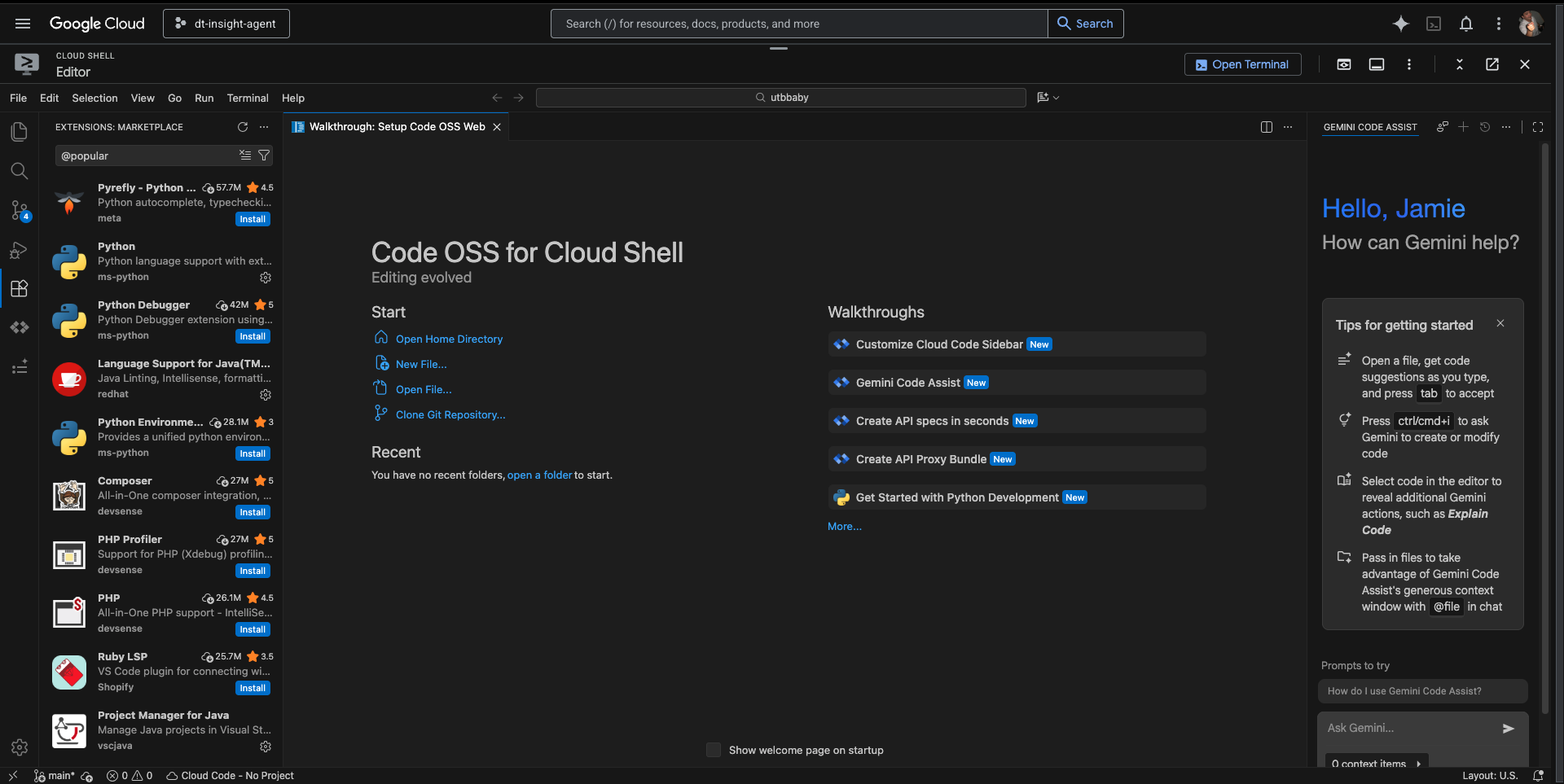1564x784 pixels.
Task: Clear extensions search results icon
Action: click(245, 155)
